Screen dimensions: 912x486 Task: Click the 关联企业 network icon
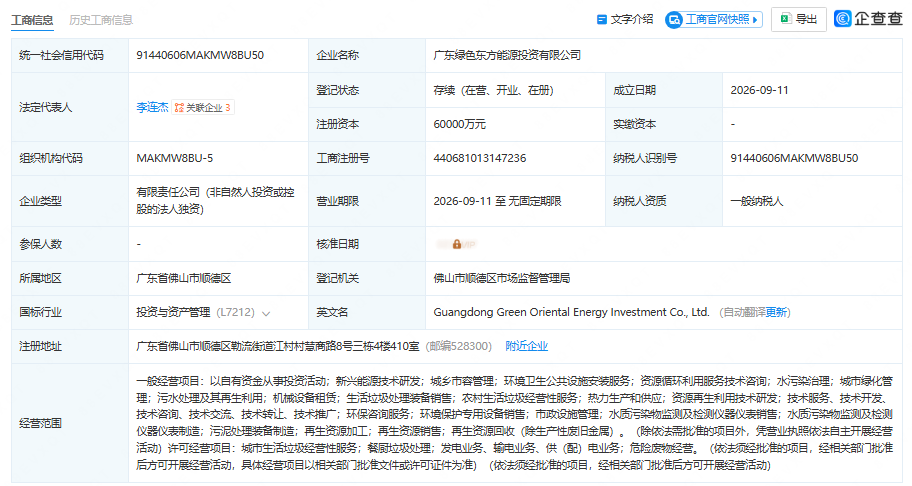[179, 108]
